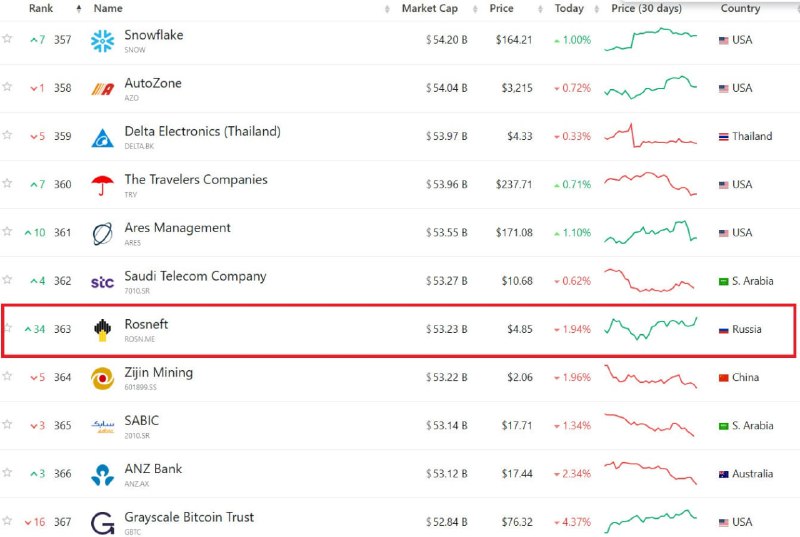
Task: Click the USA flag in AutoZone row
Action: tap(723, 89)
